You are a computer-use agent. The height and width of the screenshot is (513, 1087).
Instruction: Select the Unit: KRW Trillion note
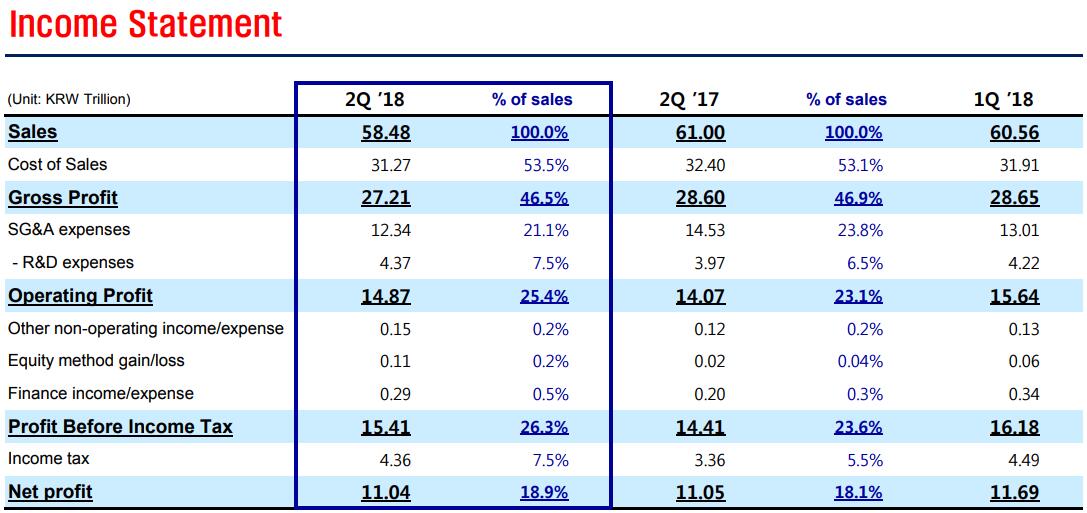[69, 100]
